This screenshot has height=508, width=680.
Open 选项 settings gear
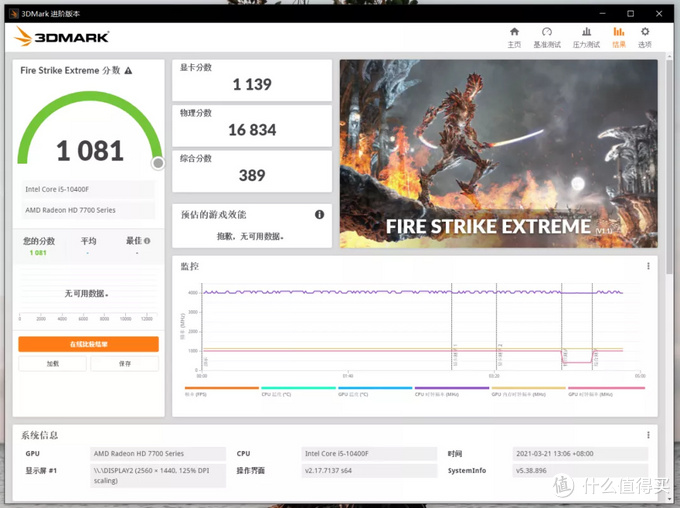(645, 37)
